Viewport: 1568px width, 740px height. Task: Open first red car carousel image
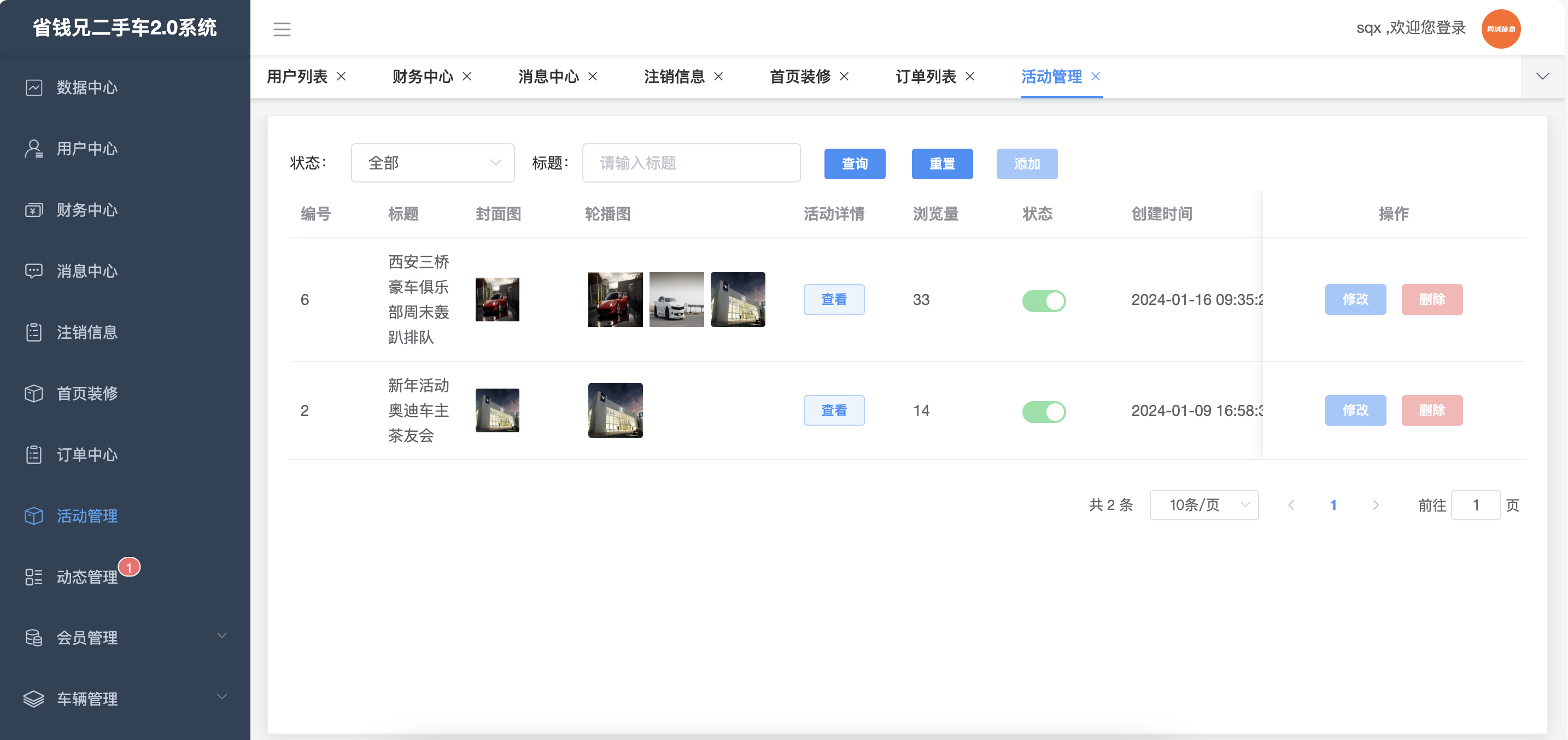[616, 299]
